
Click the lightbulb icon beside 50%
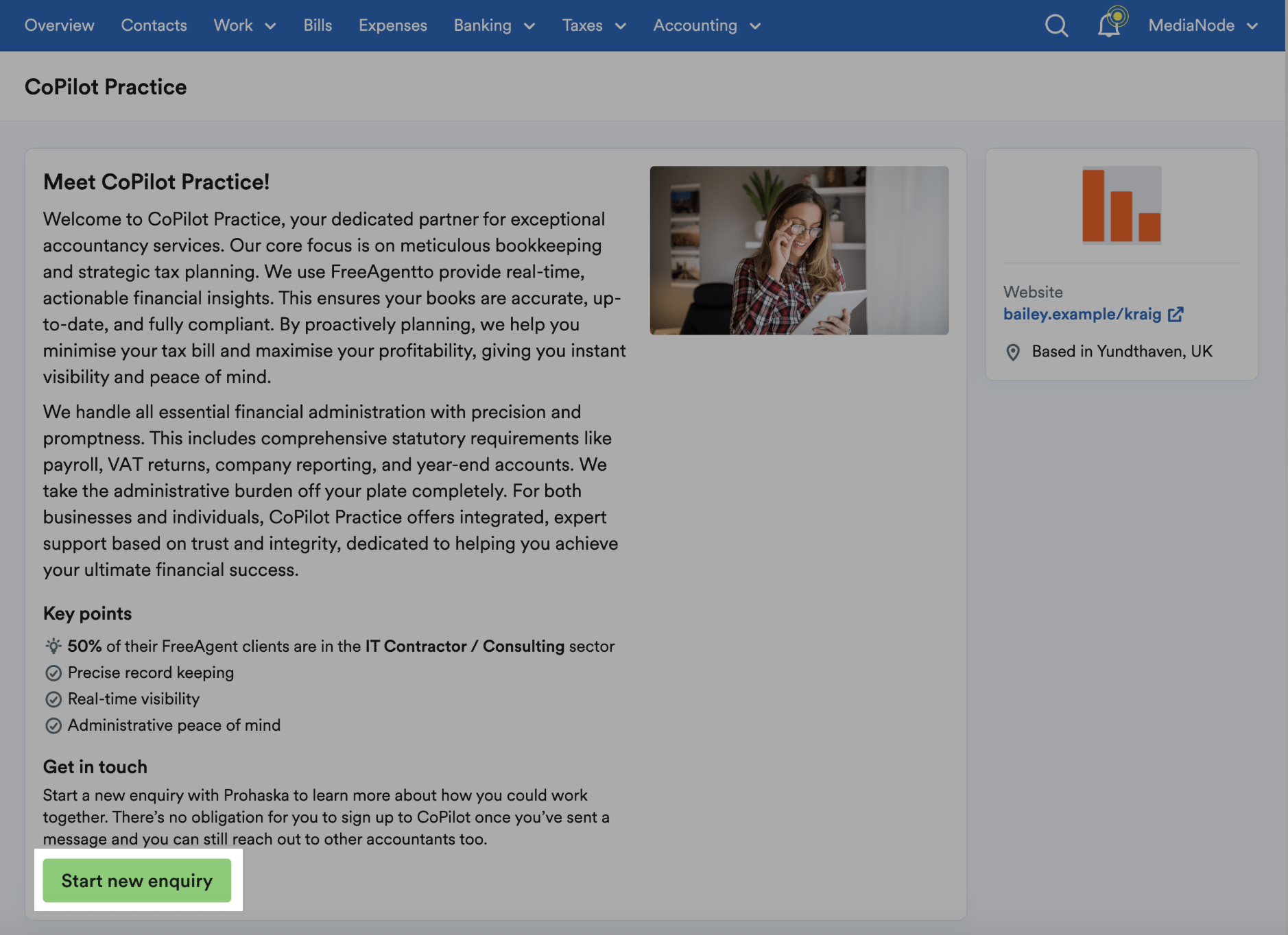pyautogui.click(x=53, y=646)
